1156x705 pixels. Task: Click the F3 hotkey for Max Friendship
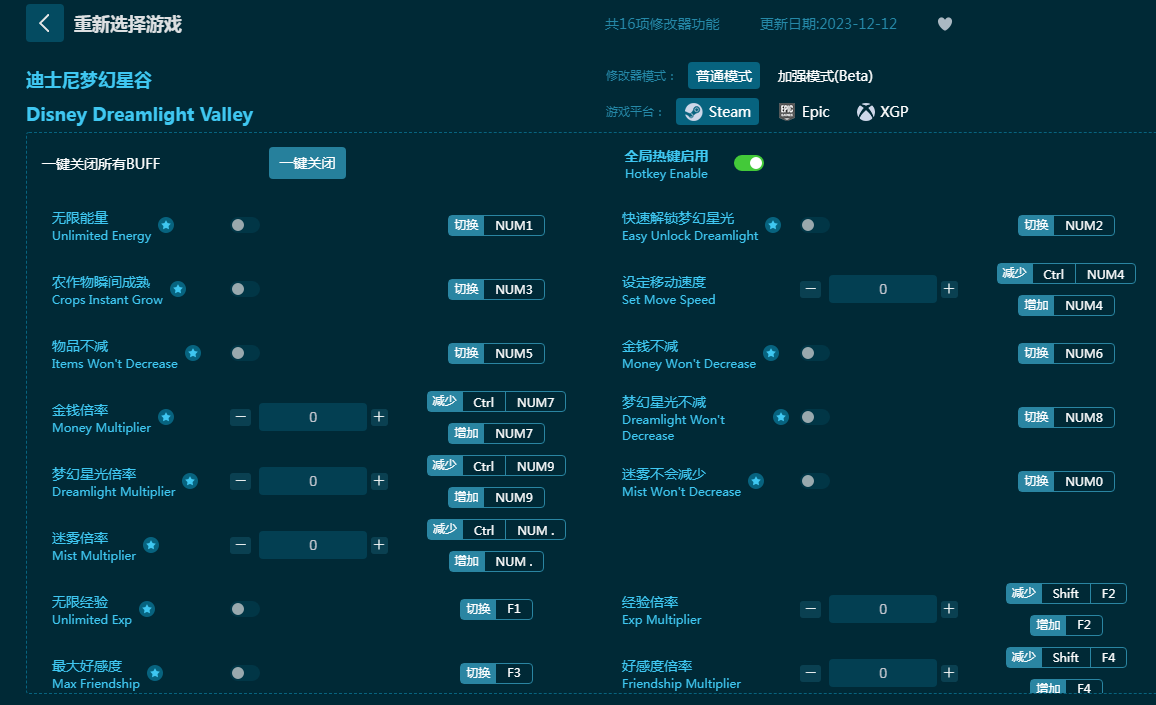click(x=496, y=673)
